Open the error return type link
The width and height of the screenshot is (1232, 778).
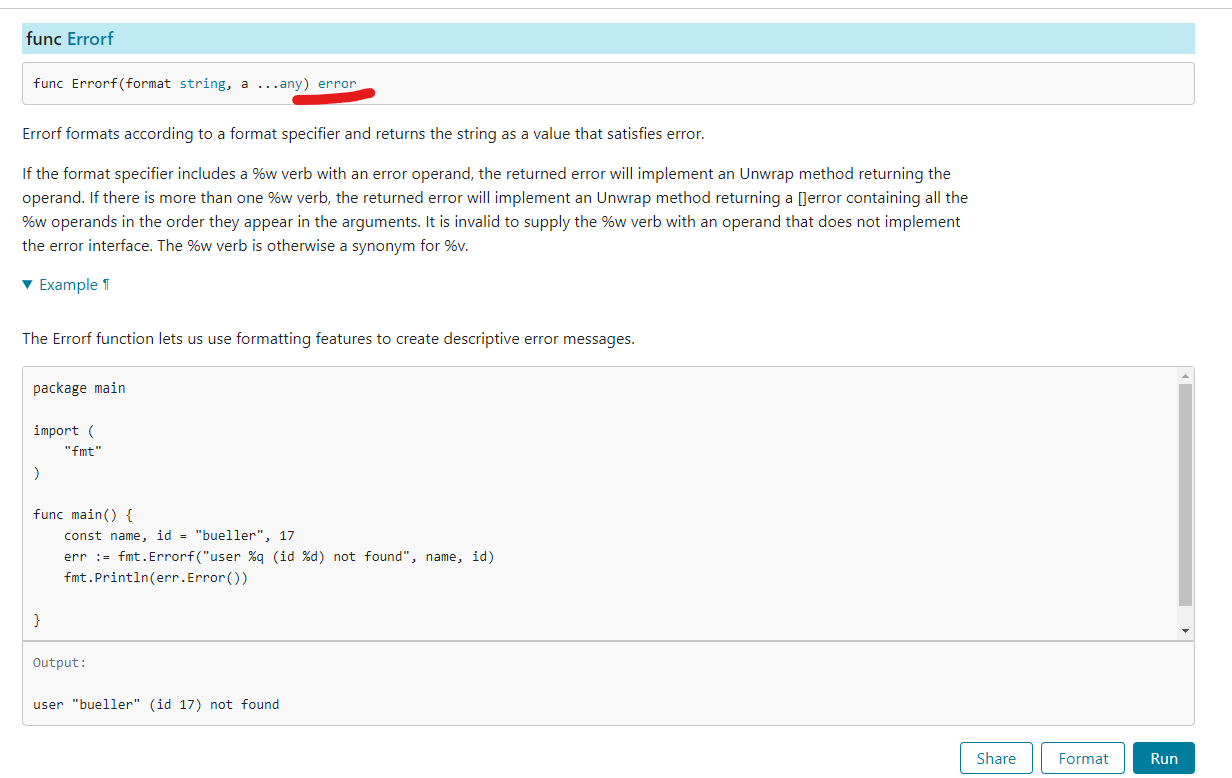click(x=337, y=83)
